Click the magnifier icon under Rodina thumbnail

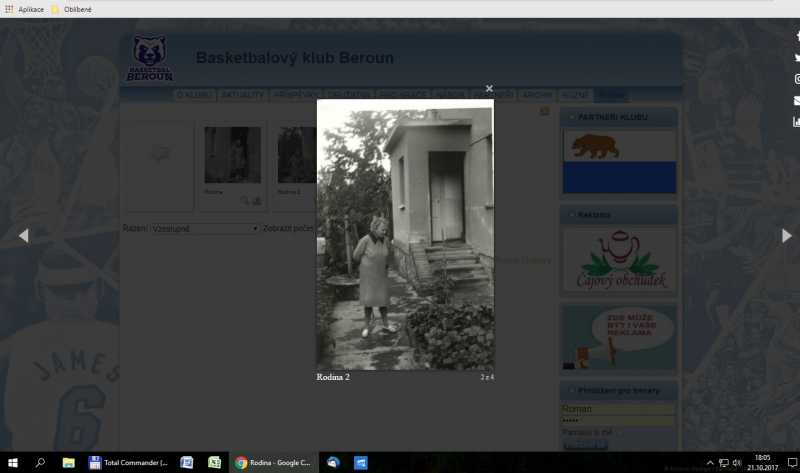[x=245, y=201]
